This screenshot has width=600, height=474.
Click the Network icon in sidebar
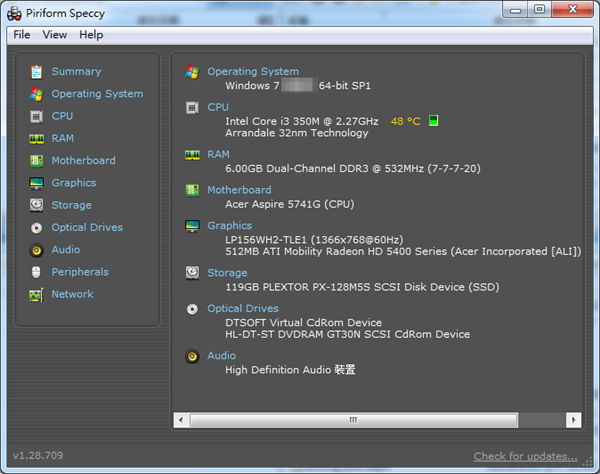tap(37, 295)
